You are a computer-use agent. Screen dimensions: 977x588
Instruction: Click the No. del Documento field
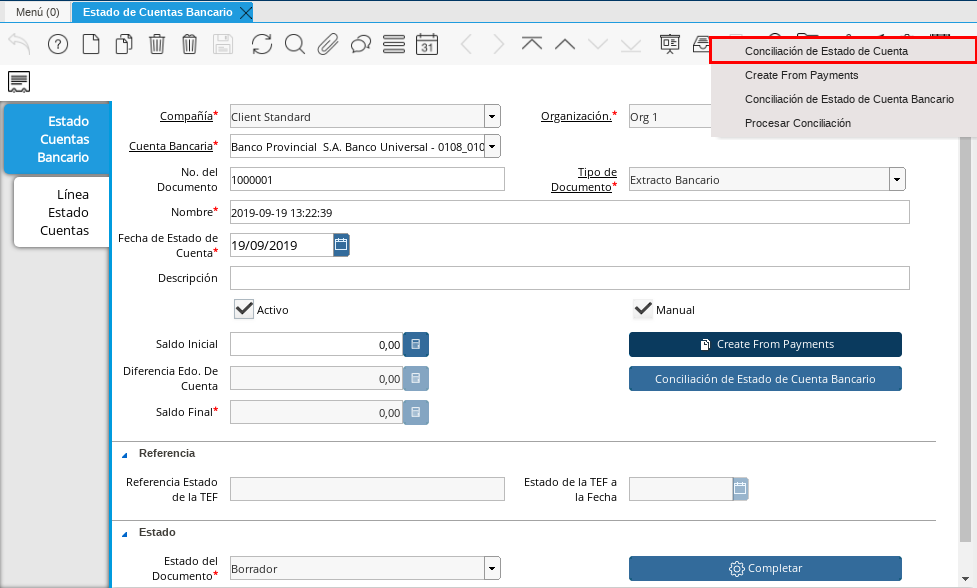click(367, 179)
